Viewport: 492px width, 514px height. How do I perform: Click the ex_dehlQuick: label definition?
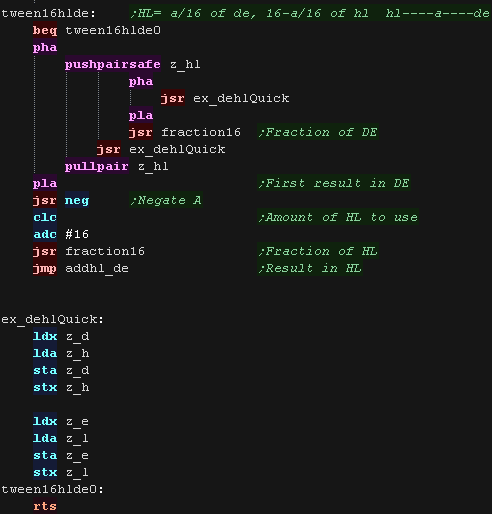click(52, 319)
